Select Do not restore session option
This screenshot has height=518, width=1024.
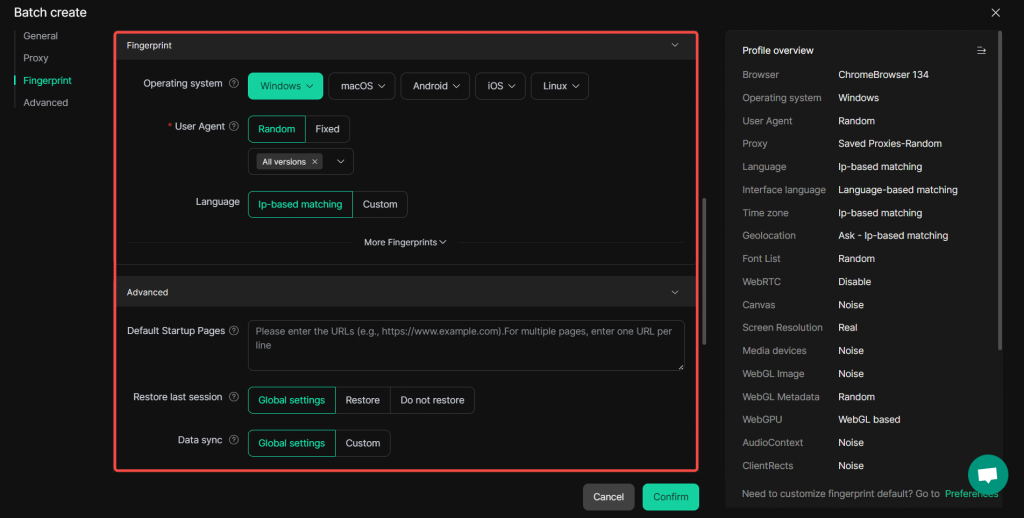pyautogui.click(x=432, y=400)
